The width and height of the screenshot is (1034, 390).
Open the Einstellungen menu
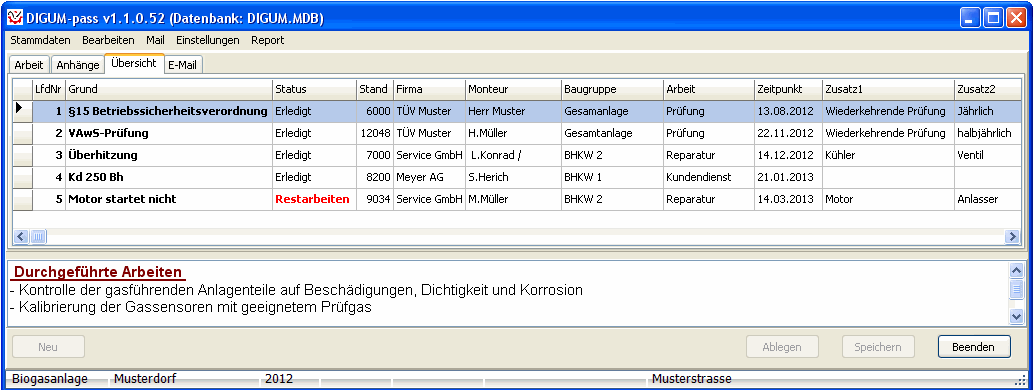click(x=208, y=40)
